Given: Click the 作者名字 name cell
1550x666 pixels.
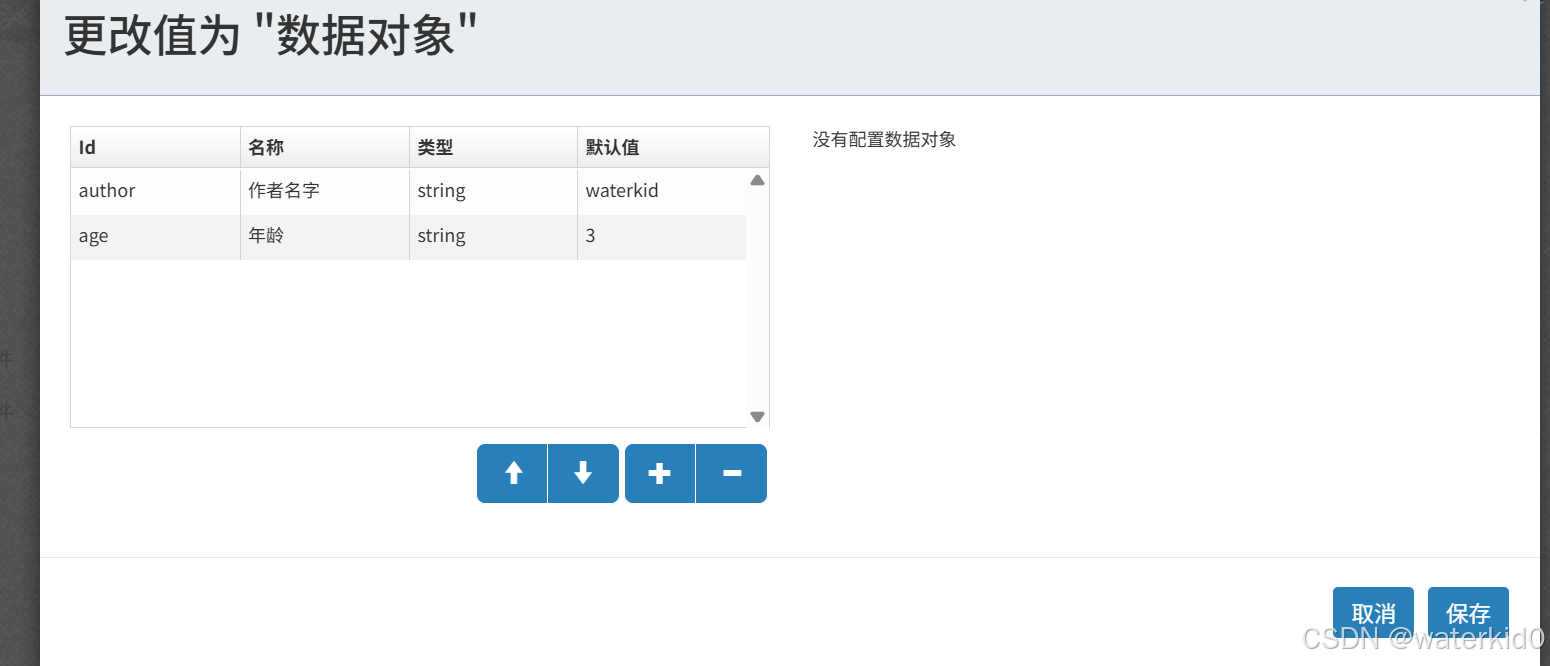Looking at the screenshot, I should click(x=325, y=190).
